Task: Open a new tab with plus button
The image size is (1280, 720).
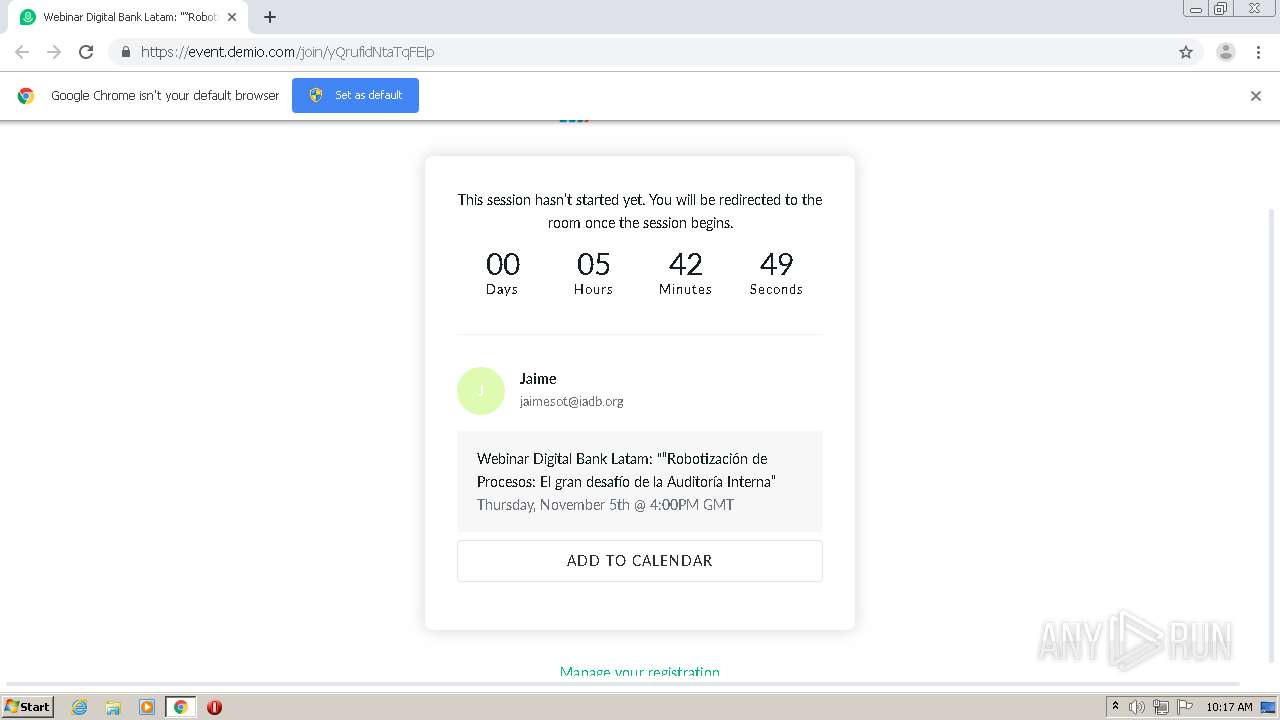Action: 270,17
